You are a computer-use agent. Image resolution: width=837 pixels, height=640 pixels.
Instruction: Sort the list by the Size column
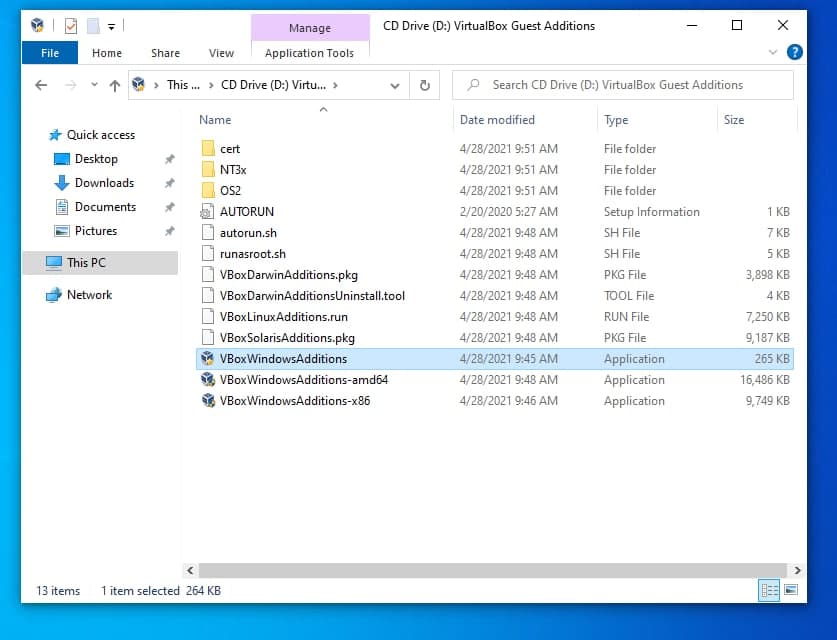734,120
